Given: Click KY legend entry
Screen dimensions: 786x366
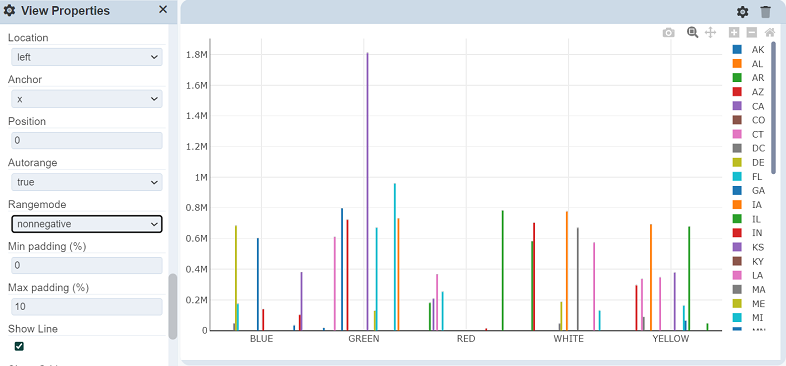Looking at the screenshot, I should click(748, 261).
